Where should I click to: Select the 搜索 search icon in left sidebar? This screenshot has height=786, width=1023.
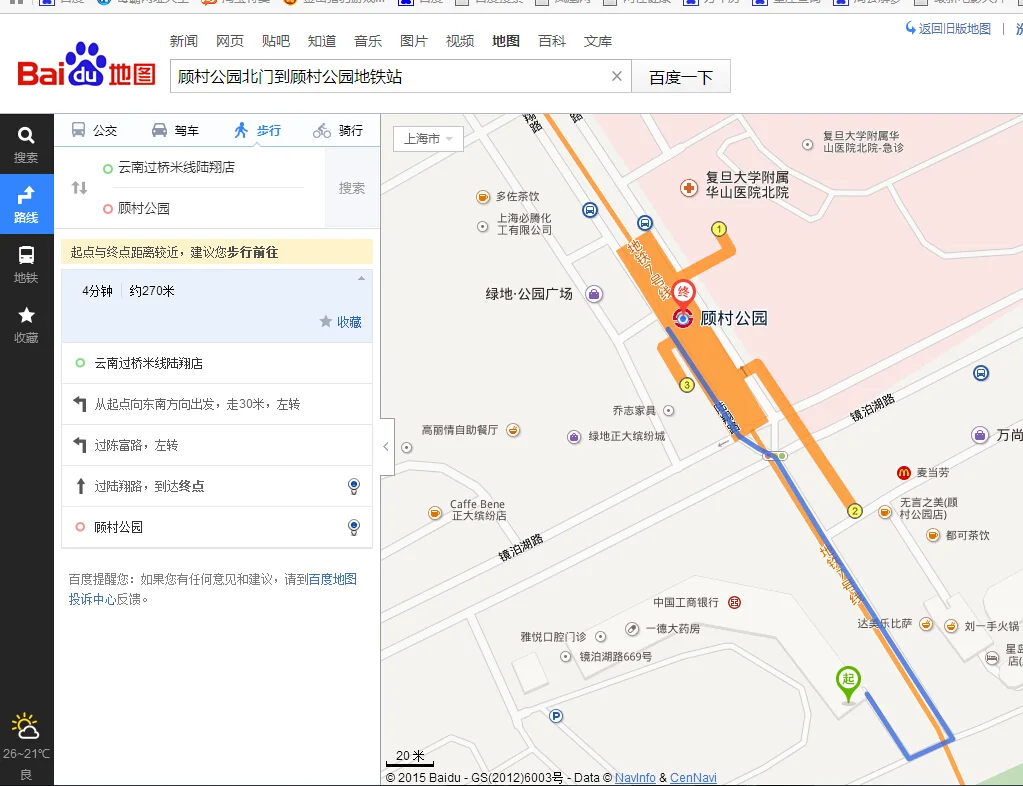(26, 138)
